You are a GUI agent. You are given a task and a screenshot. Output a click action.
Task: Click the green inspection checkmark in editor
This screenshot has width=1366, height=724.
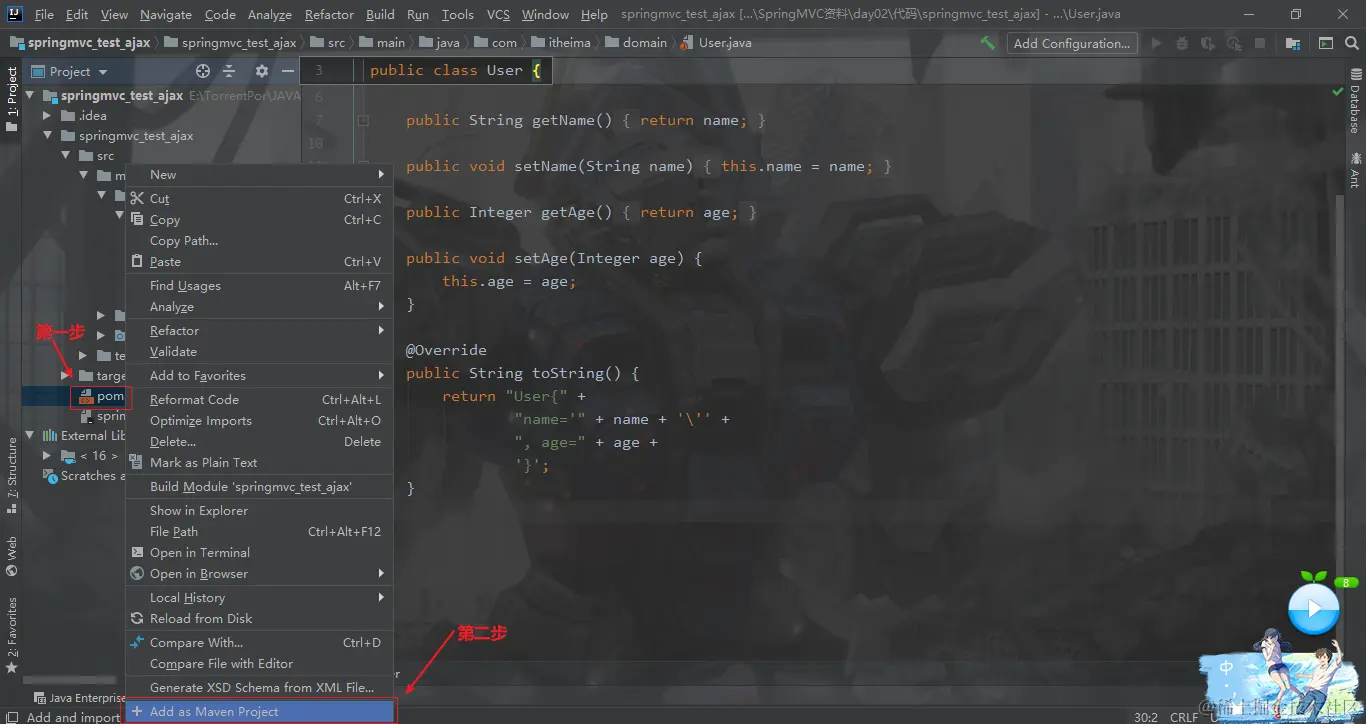(1338, 92)
